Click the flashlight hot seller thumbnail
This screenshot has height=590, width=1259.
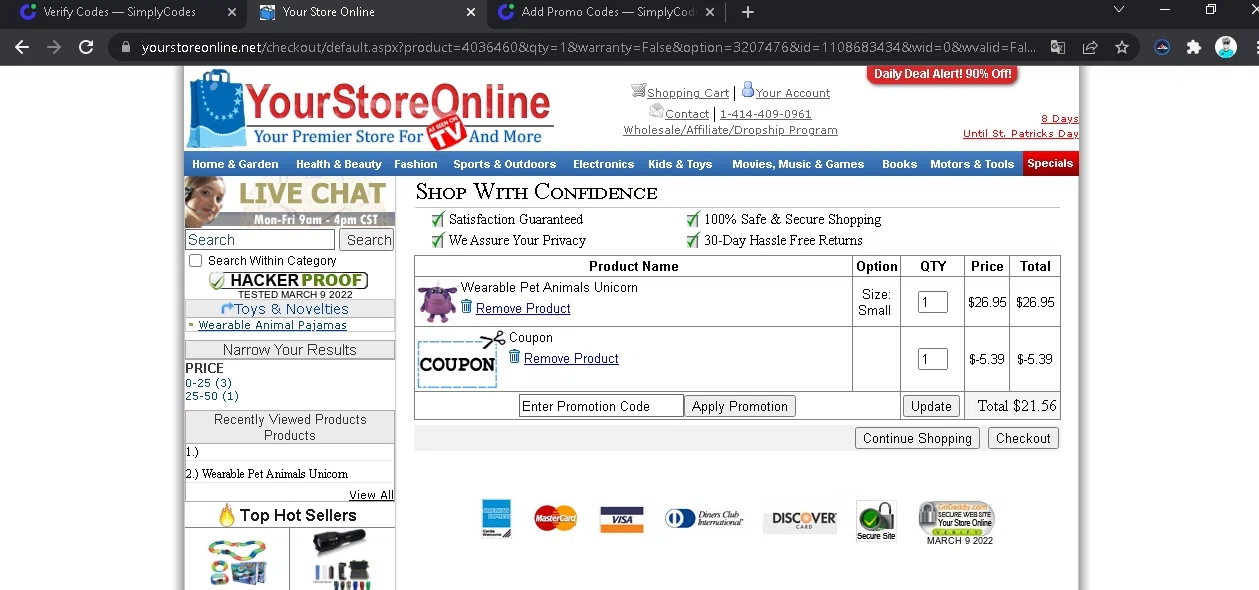[x=342, y=560]
